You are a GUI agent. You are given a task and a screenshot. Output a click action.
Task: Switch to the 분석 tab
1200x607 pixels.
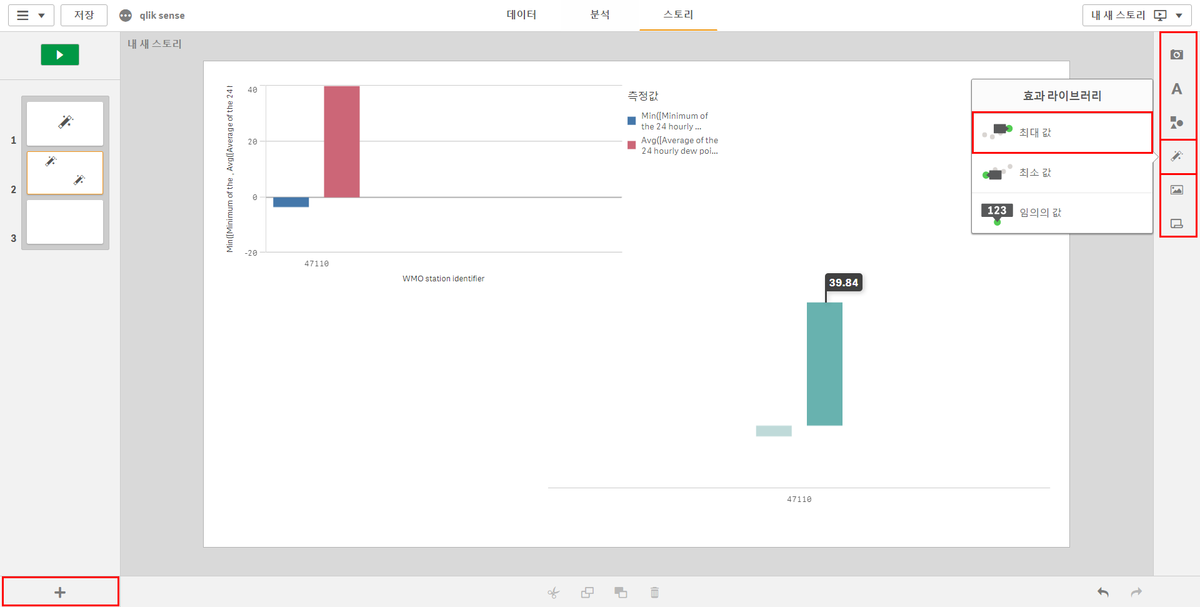(x=599, y=16)
